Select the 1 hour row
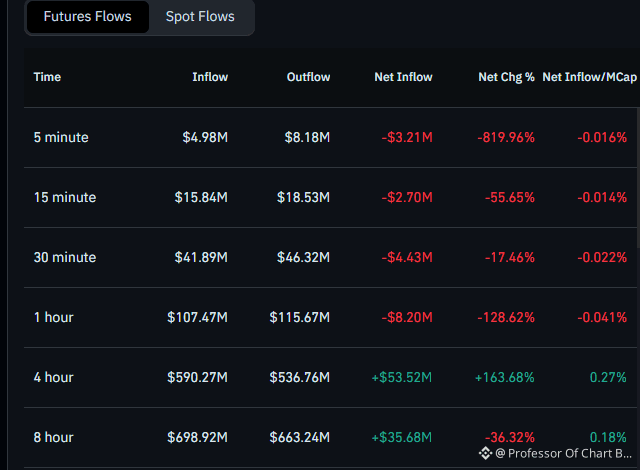Screen dimensions: 640x470 tap(330, 317)
